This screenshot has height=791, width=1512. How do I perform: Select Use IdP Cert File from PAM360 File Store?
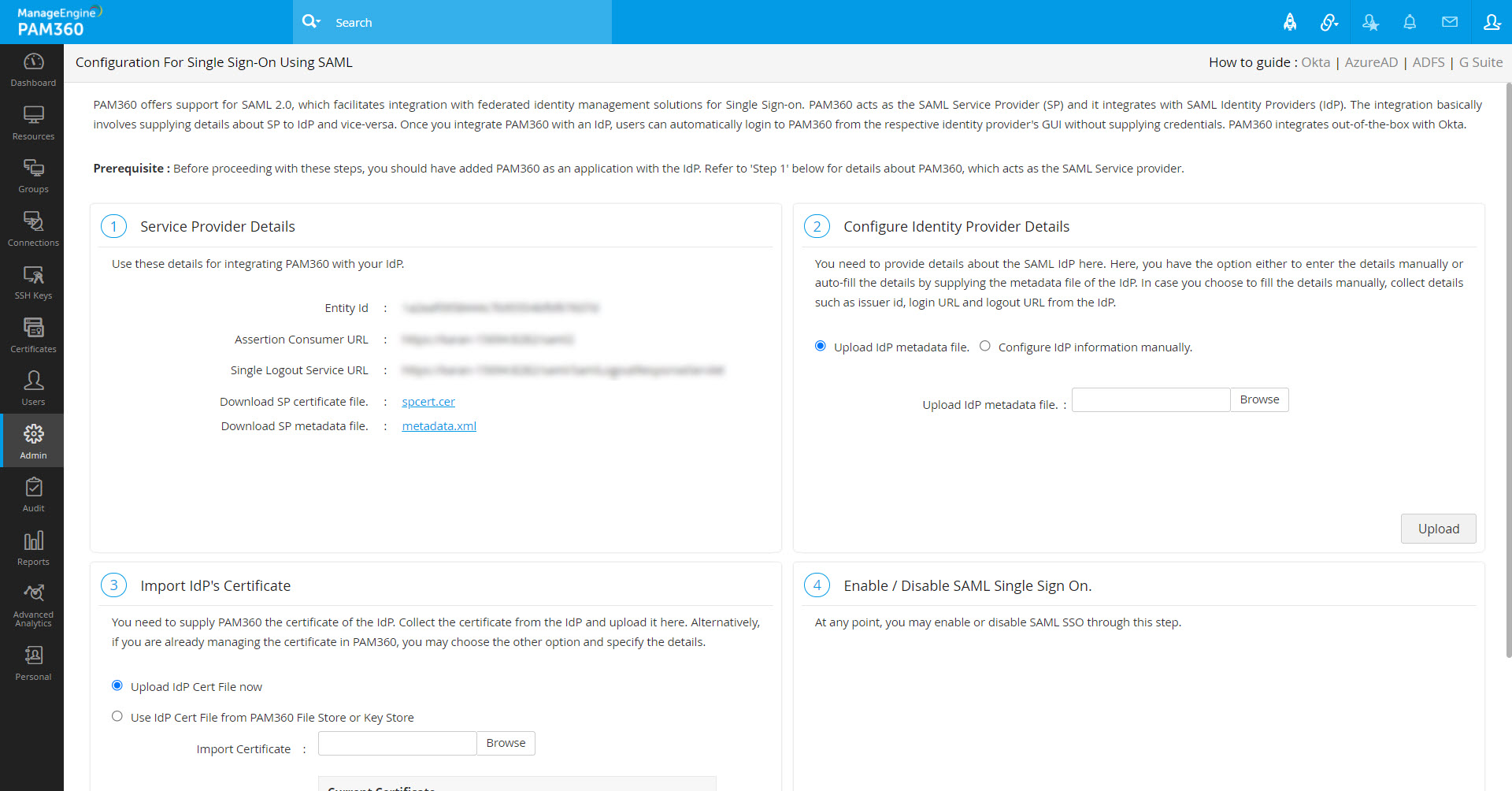(x=117, y=715)
